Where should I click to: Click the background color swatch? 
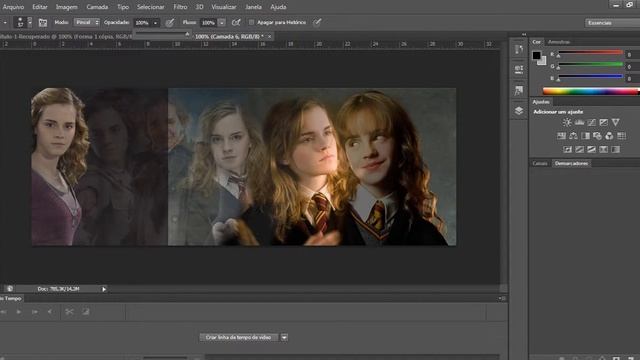[543, 62]
